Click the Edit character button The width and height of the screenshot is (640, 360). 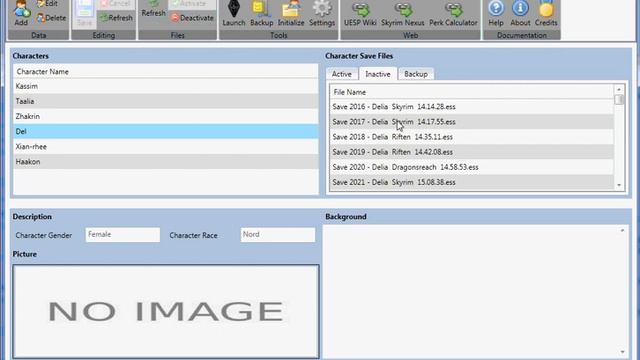(48, 4)
